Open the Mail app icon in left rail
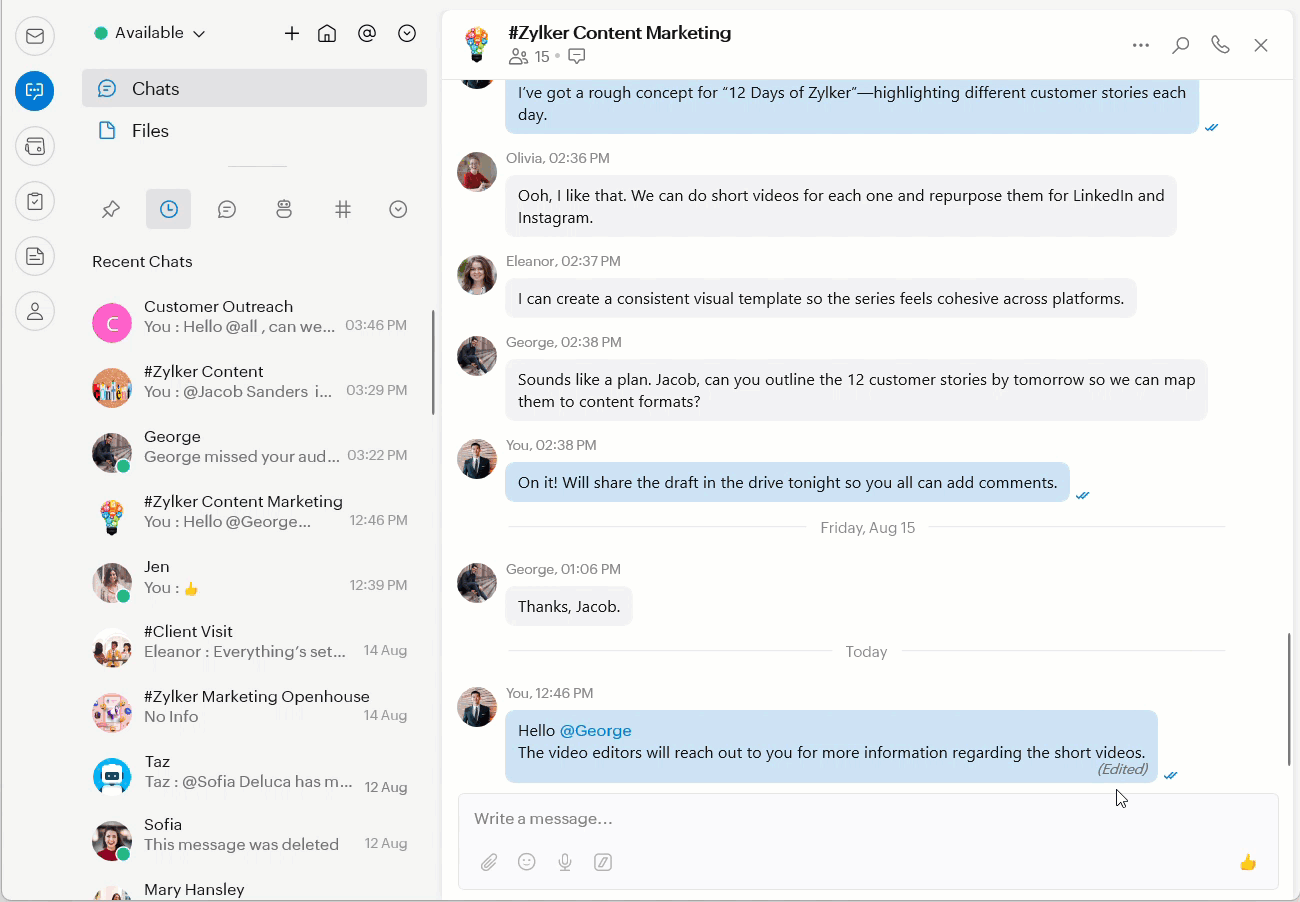 pos(35,37)
